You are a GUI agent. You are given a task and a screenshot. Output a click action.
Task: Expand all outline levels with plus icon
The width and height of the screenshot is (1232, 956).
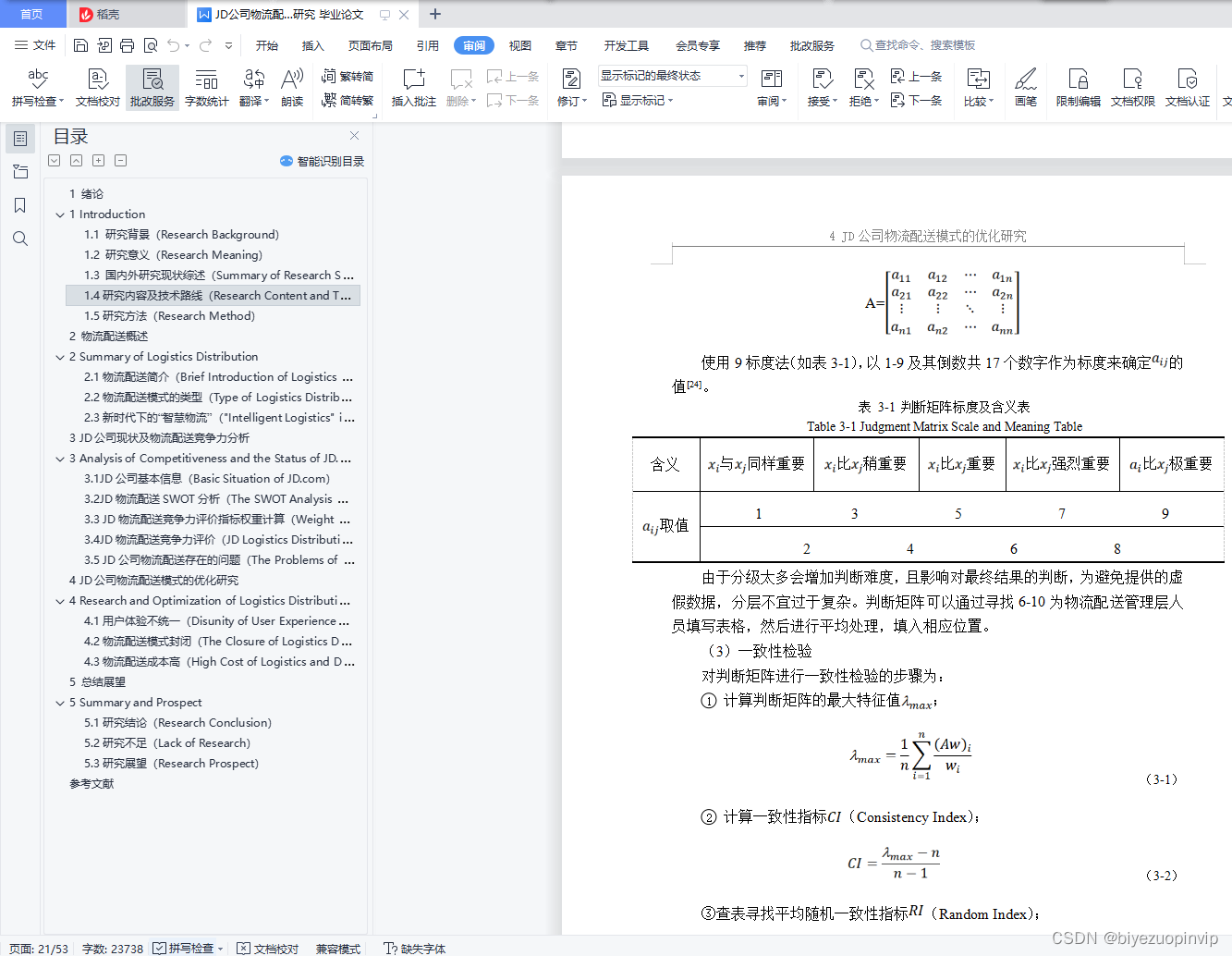tap(98, 161)
